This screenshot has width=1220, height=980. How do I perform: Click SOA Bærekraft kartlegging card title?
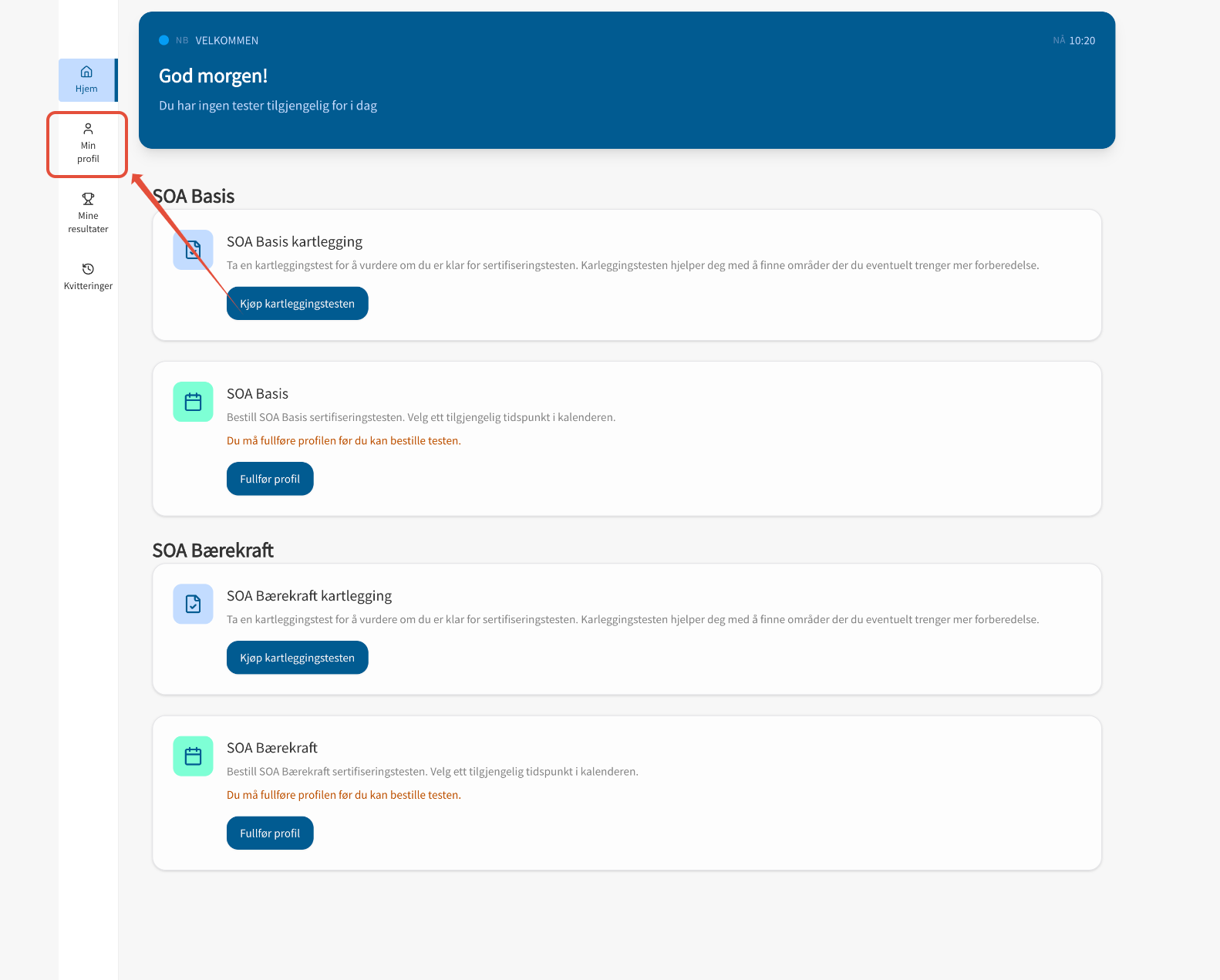pyautogui.click(x=309, y=596)
